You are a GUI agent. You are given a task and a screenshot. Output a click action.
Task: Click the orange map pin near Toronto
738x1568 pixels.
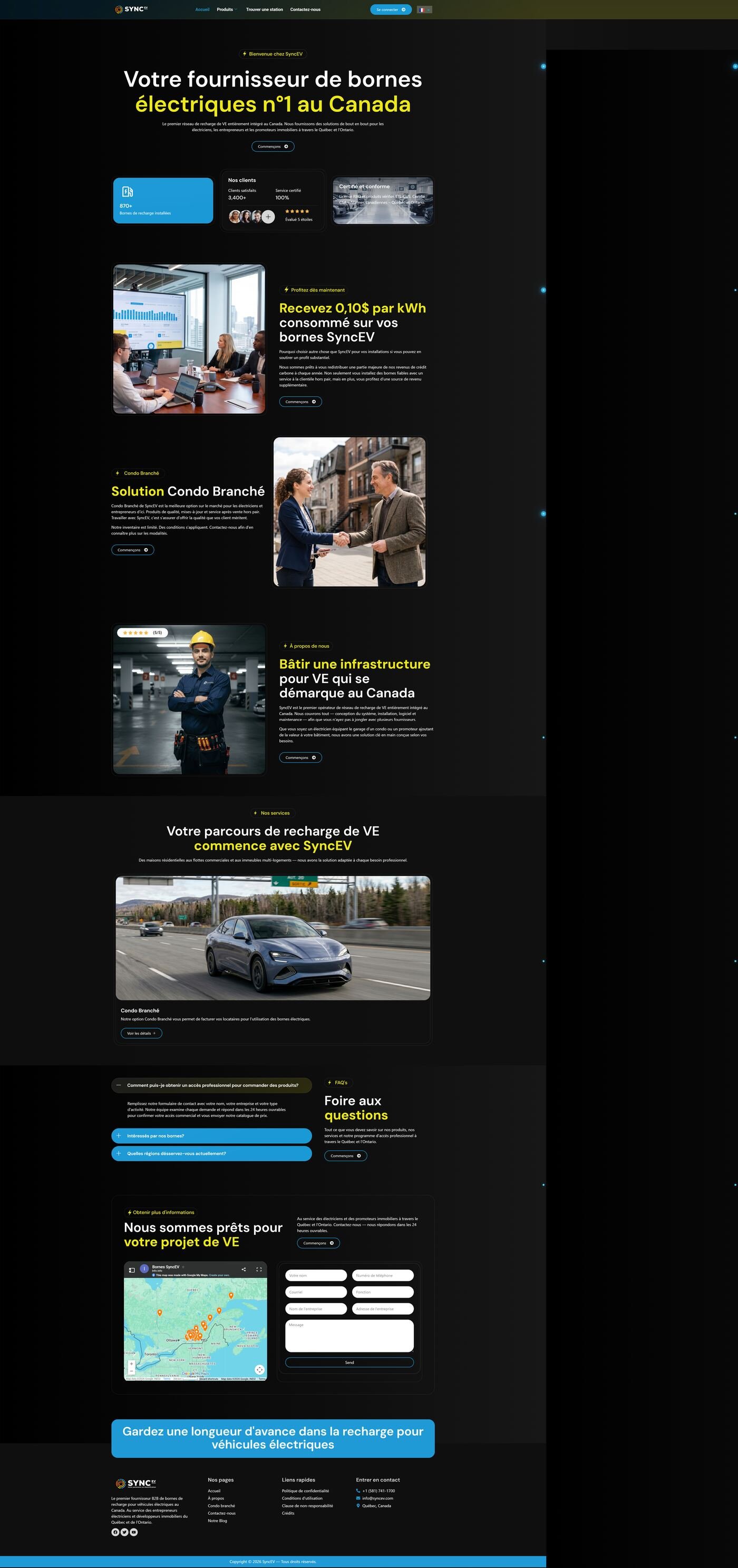click(x=160, y=1312)
